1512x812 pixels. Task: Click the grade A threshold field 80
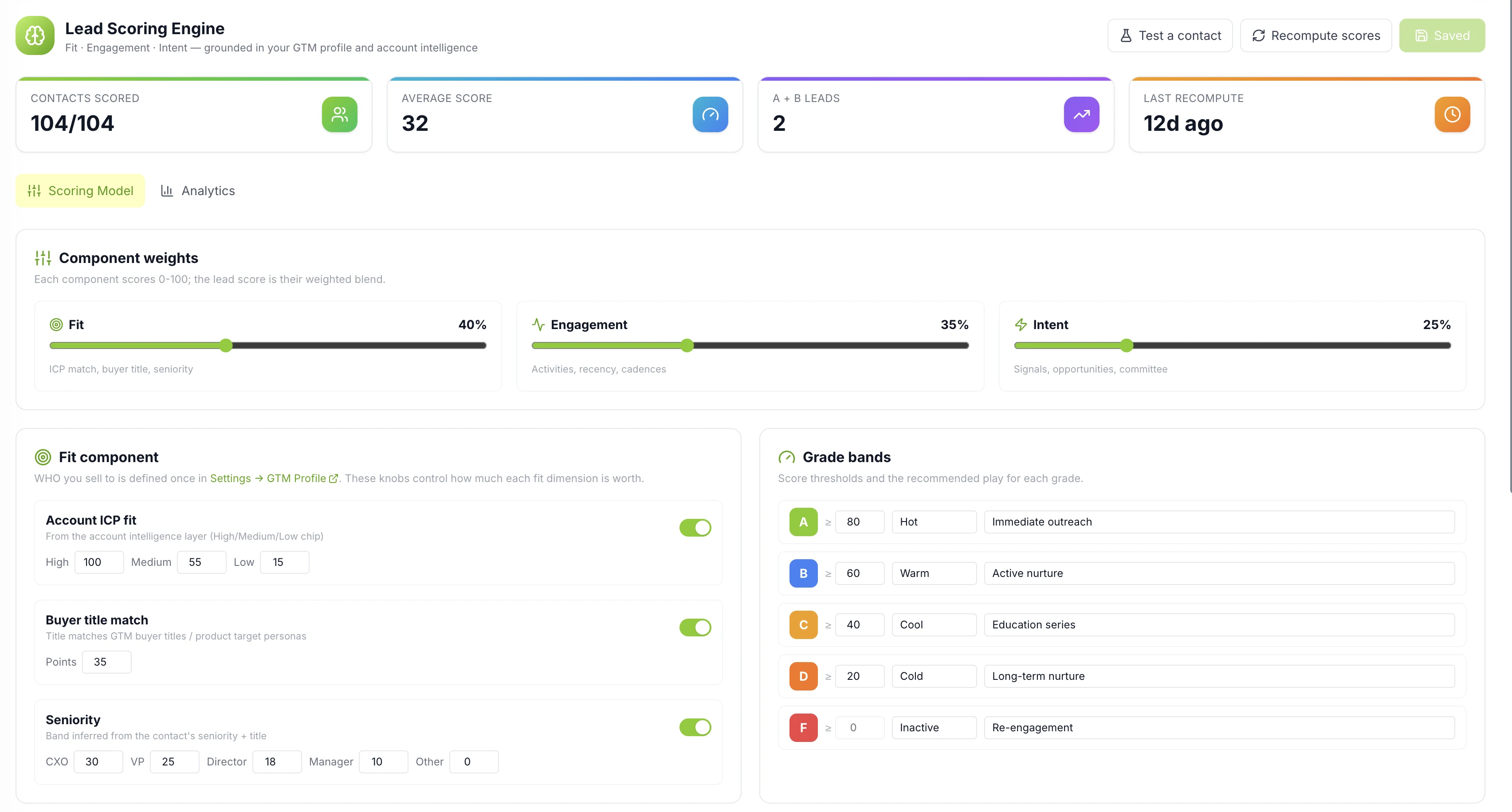point(860,522)
